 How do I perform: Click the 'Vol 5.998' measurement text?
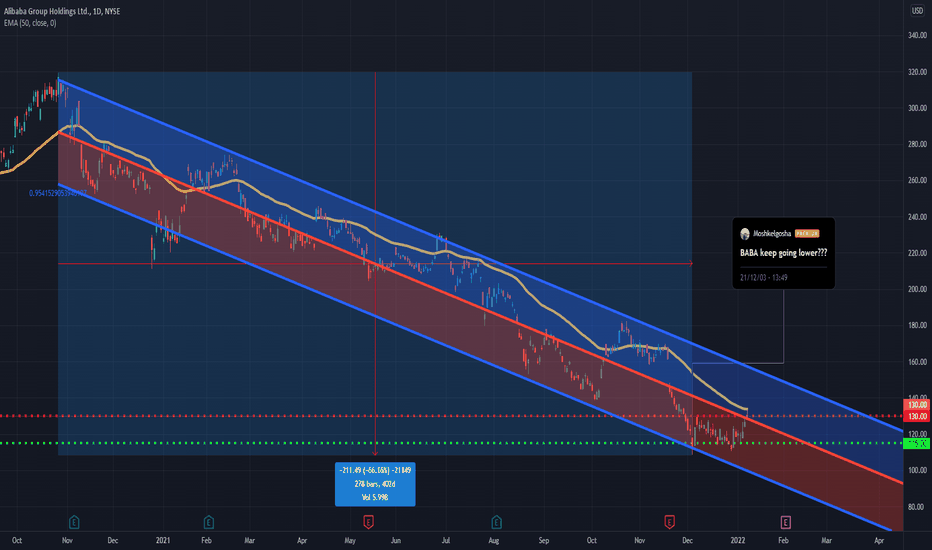(375, 497)
